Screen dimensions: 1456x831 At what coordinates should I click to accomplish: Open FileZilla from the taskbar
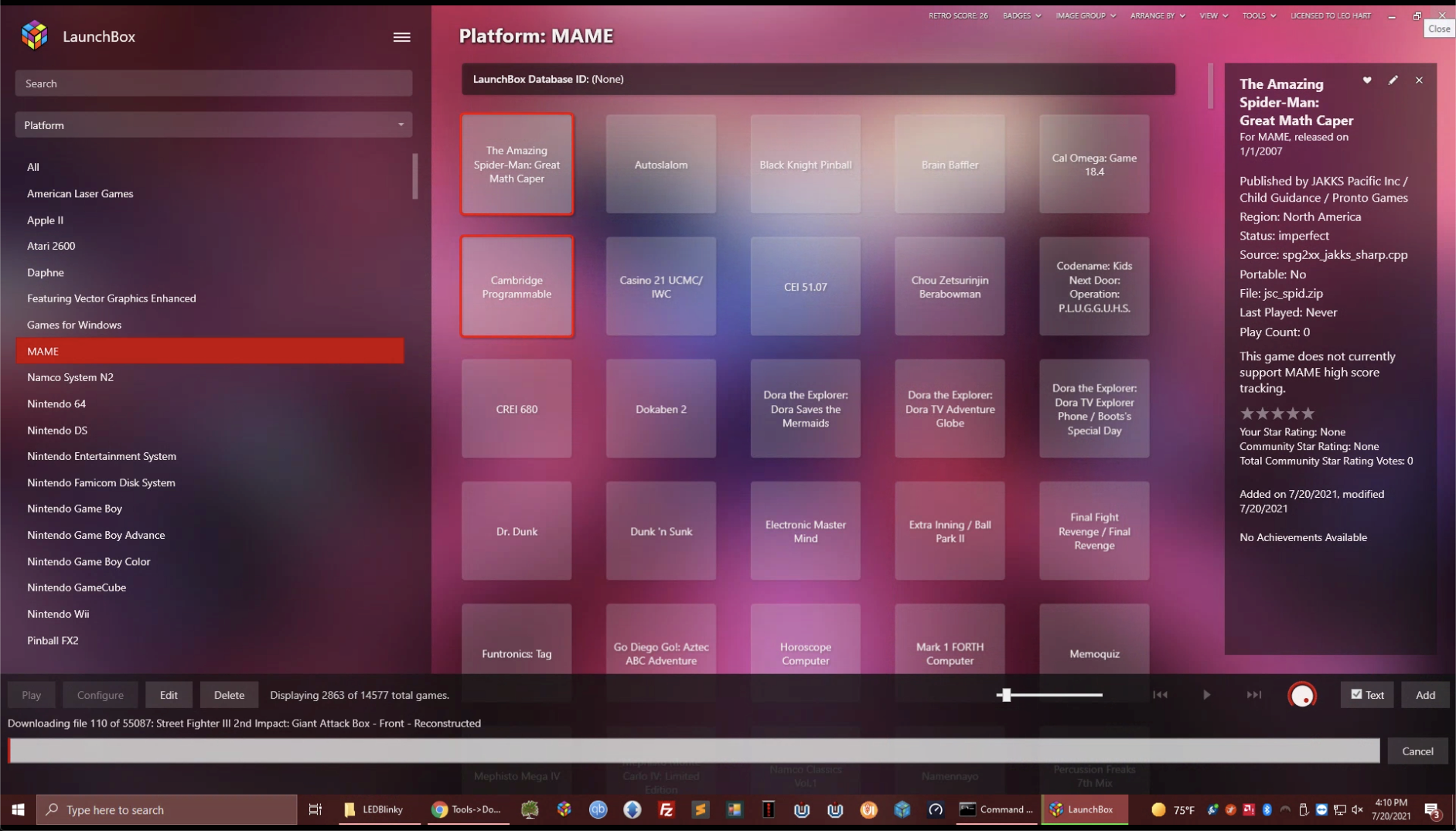[x=666, y=809]
